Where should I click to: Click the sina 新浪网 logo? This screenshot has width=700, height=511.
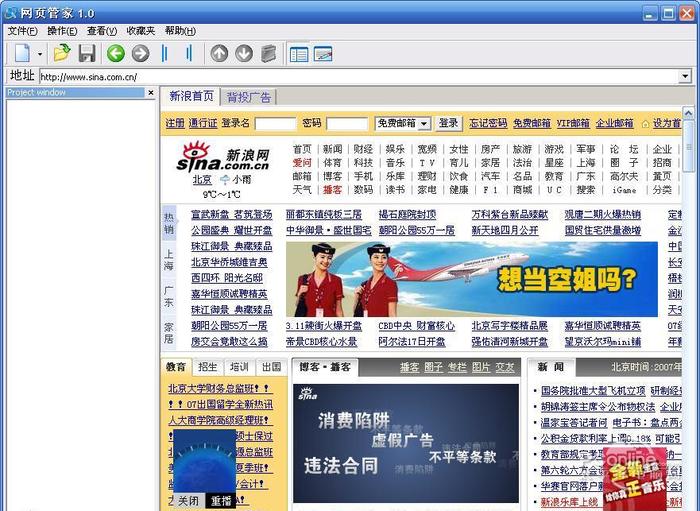pos(223,157)
